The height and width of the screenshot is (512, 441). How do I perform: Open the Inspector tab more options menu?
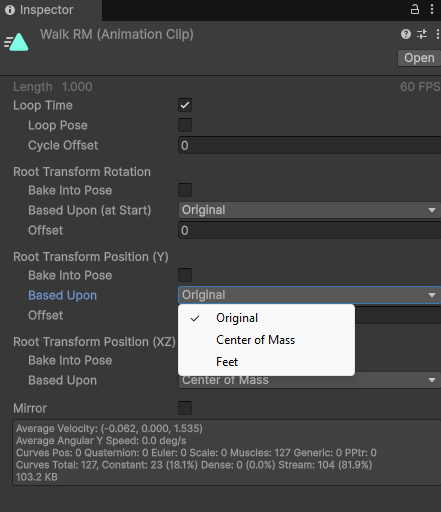click(432, 9)
